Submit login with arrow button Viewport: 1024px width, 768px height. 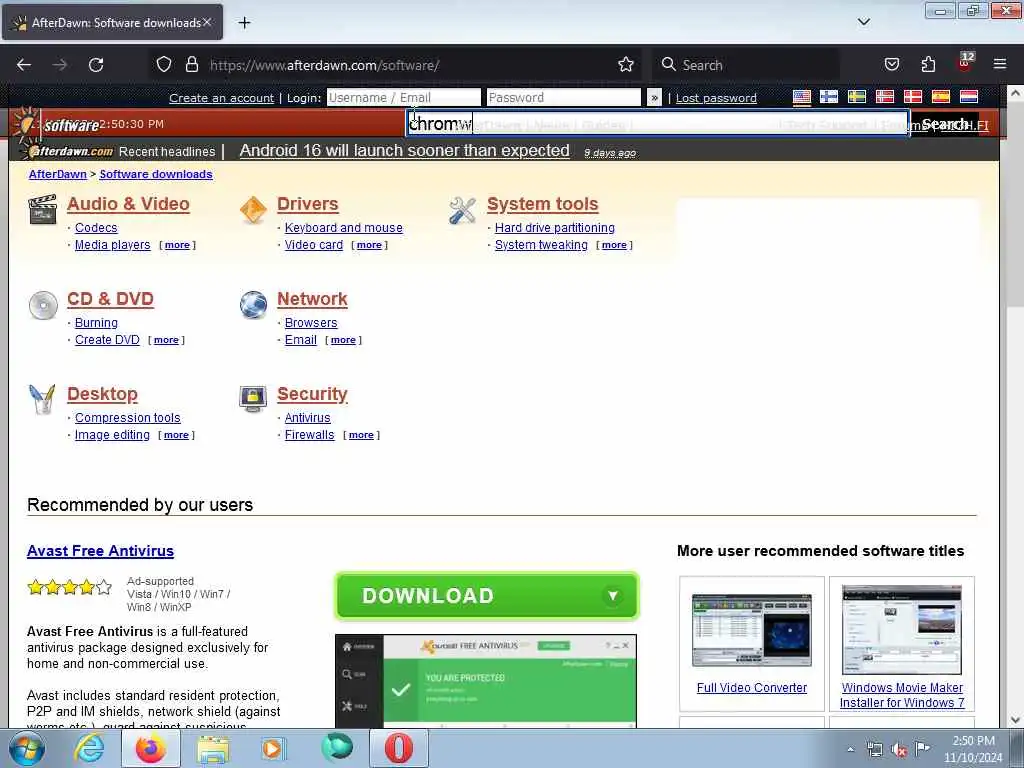click(x=654, y=97)
